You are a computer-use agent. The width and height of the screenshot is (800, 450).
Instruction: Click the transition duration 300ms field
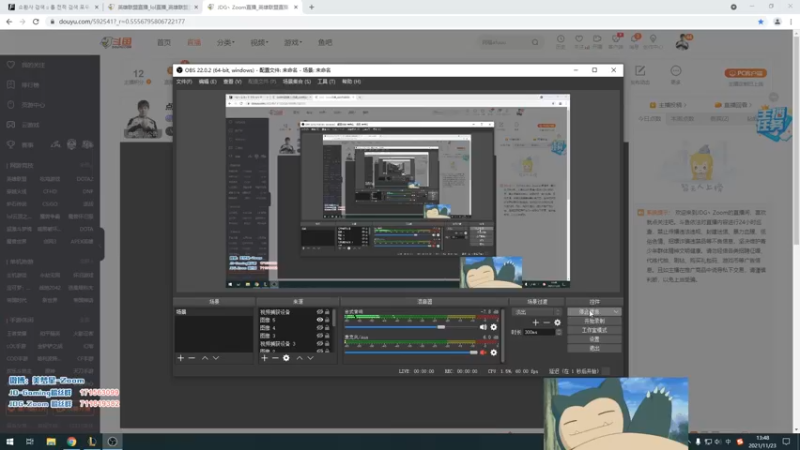(x=539, y=332)
